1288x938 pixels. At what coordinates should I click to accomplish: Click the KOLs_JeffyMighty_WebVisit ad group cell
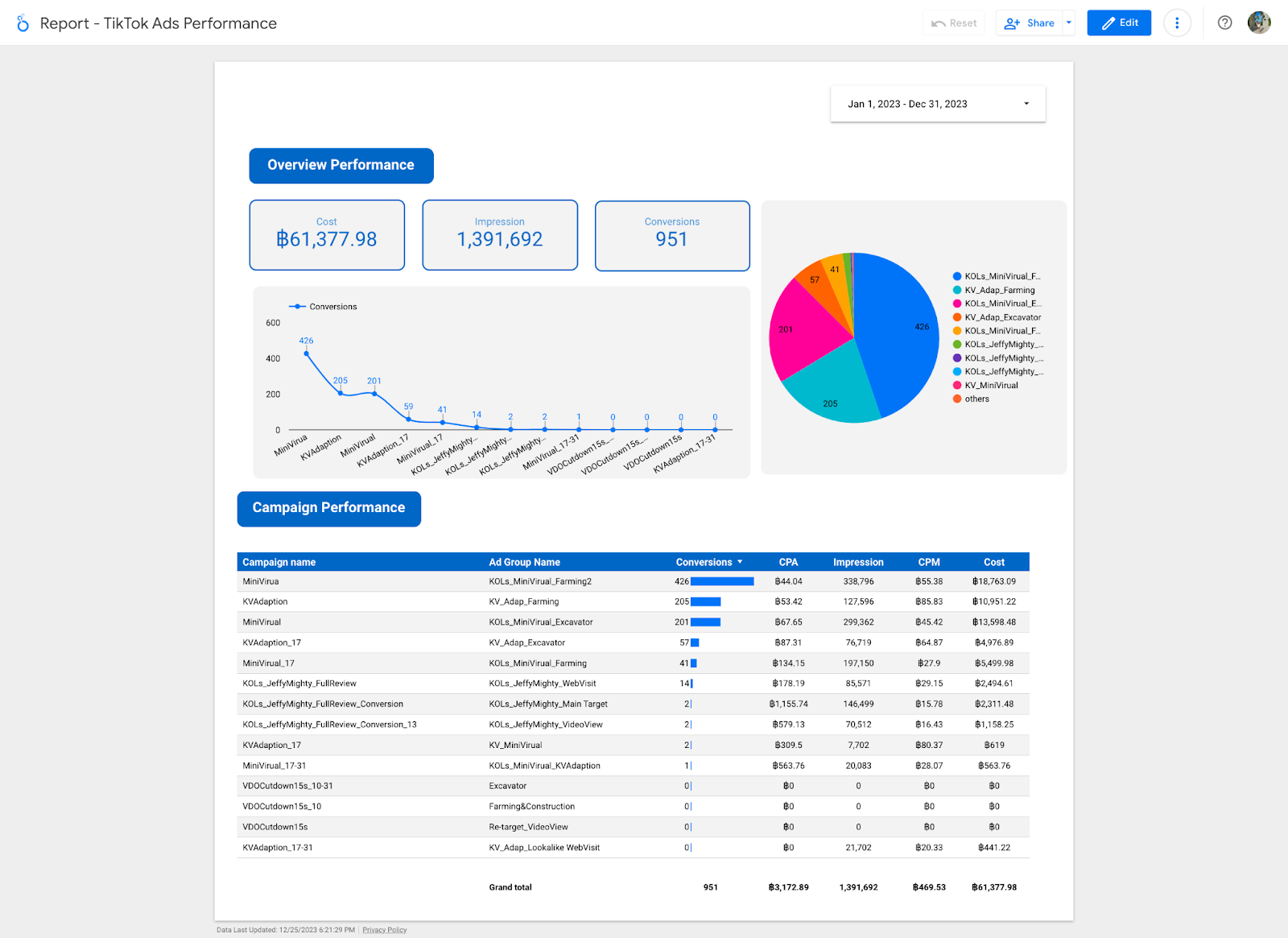pyautogui.click(x=543, y=684)
